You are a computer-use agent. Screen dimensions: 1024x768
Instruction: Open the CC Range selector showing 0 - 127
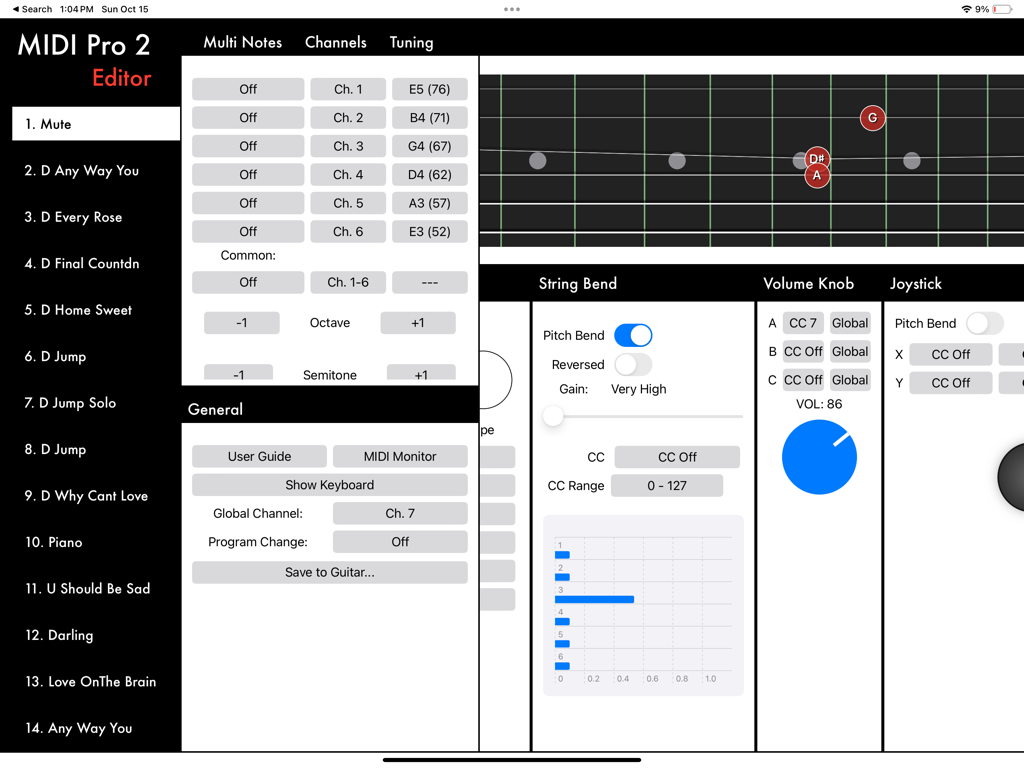pyautogui.click(x=667, y=485)
